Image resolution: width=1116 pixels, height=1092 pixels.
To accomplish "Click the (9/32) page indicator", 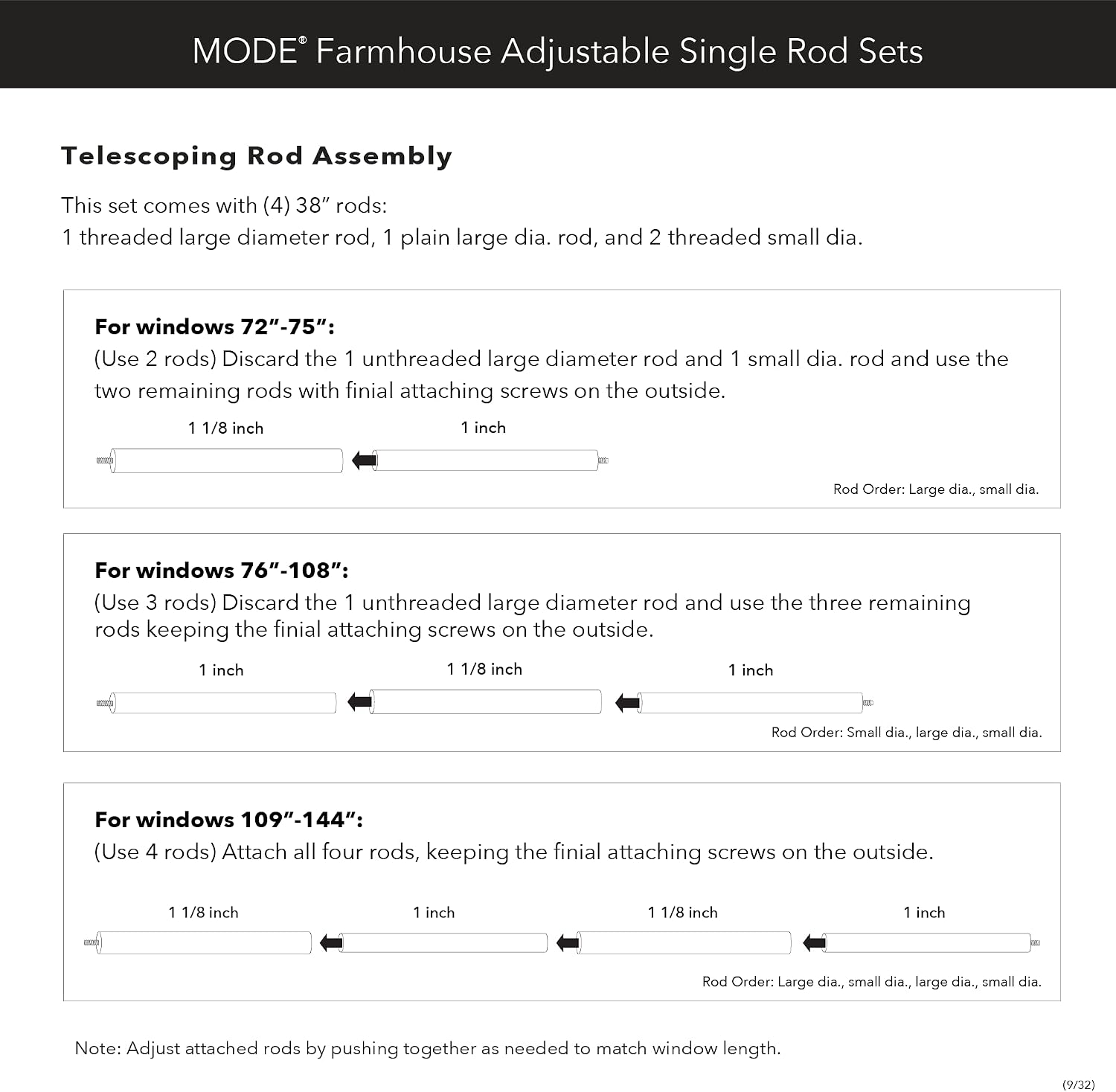I will [1079, 1085].
